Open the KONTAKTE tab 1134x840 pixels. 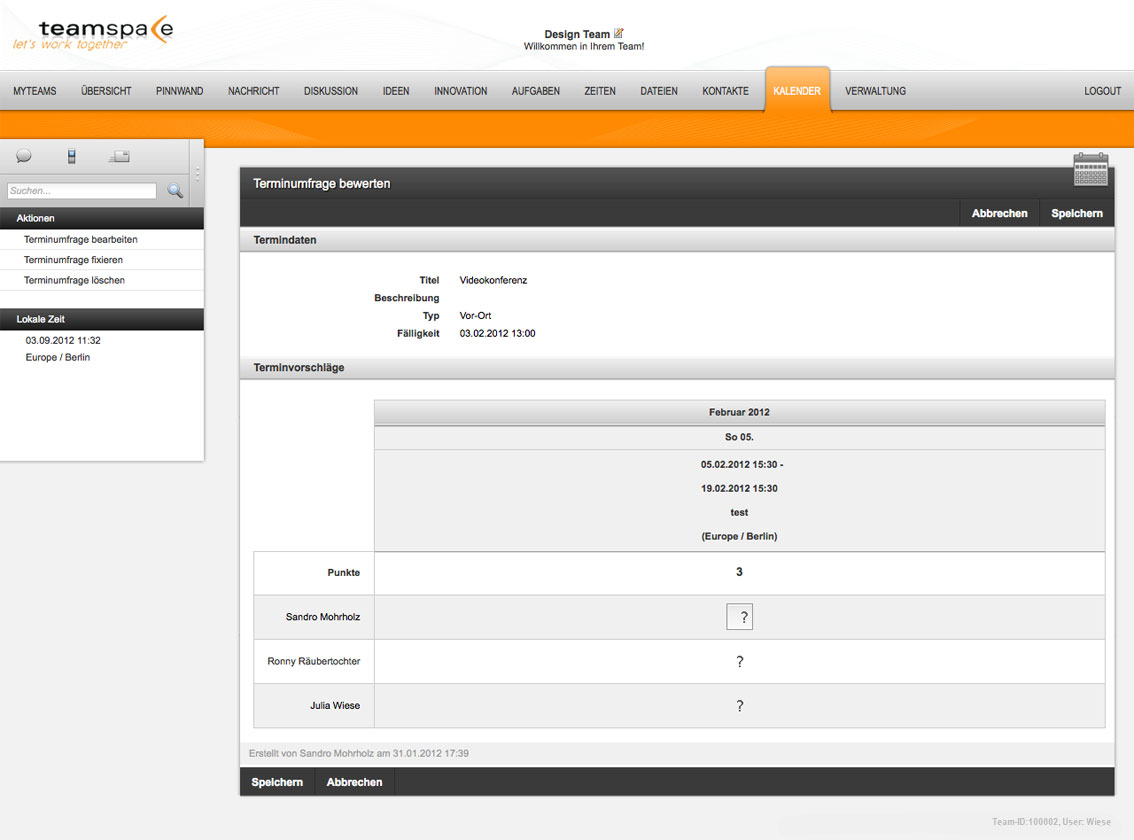[x=725, y=91]
